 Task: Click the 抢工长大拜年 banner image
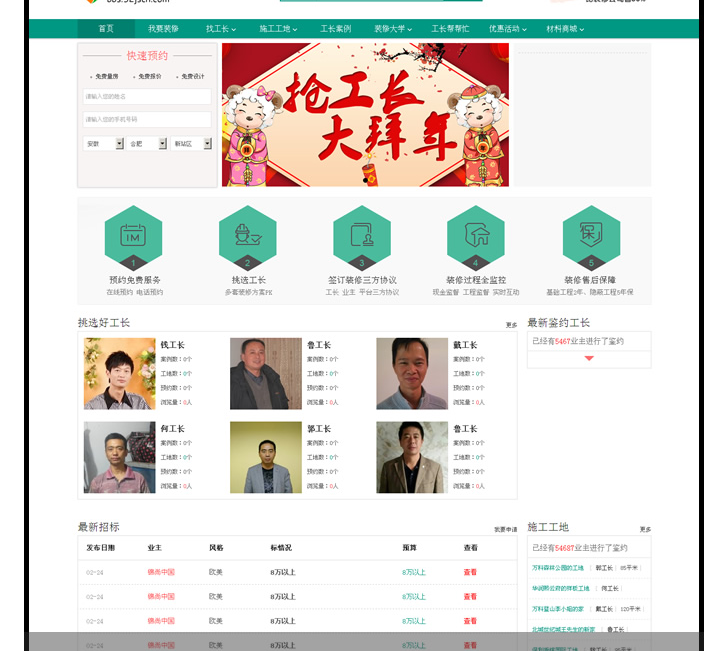(365, 115)
